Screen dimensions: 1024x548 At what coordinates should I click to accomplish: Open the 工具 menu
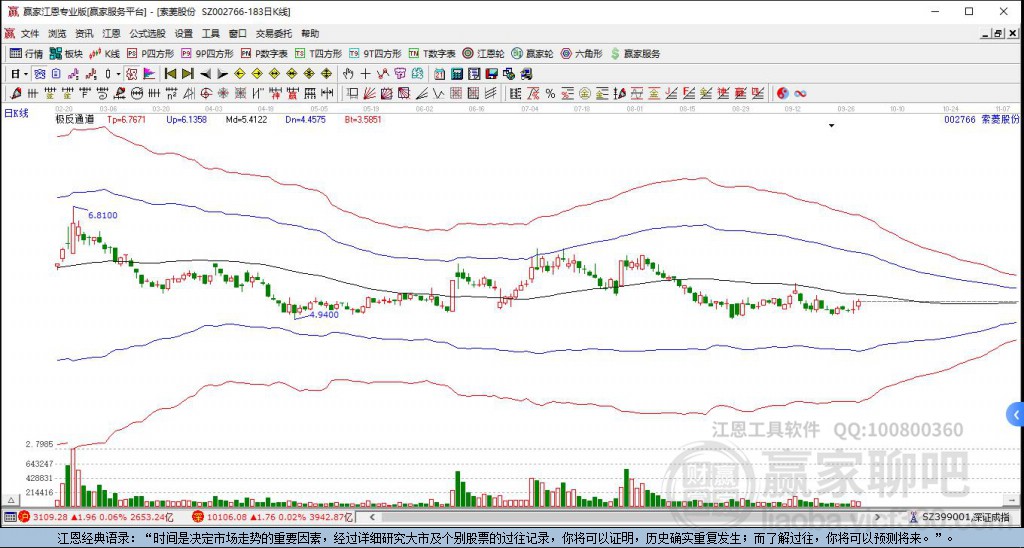[210, 33]
